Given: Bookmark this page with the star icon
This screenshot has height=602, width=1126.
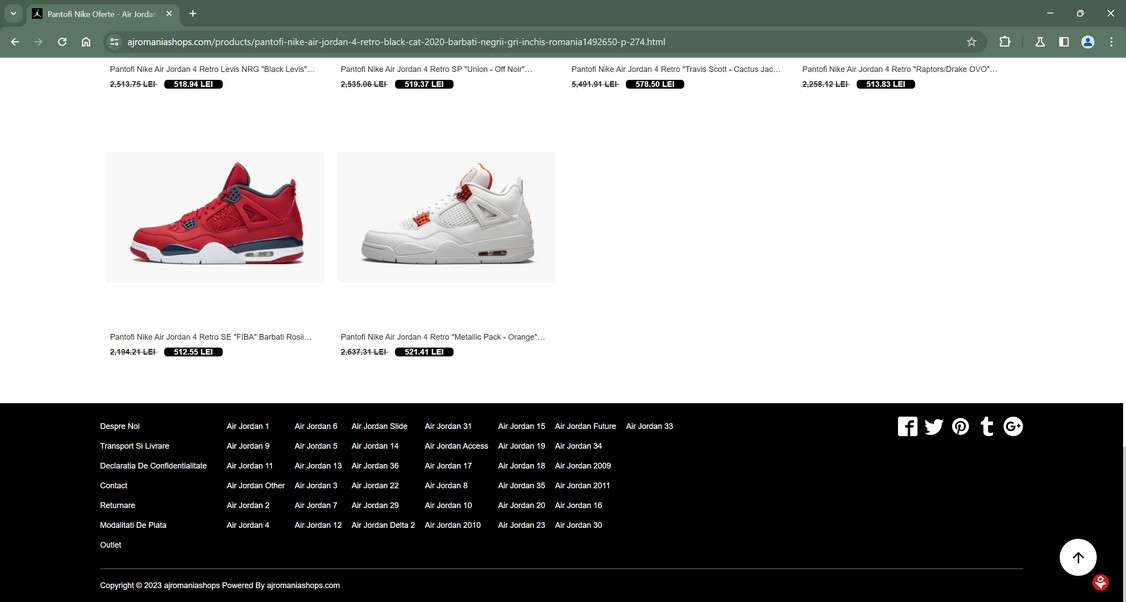Looking at the screenshot, I should click(972, 42).
